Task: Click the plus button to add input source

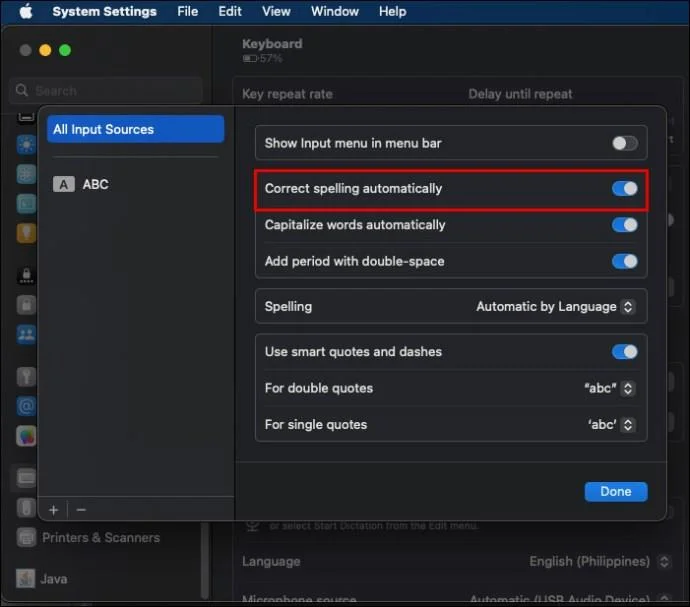Action: pos(54,510)
